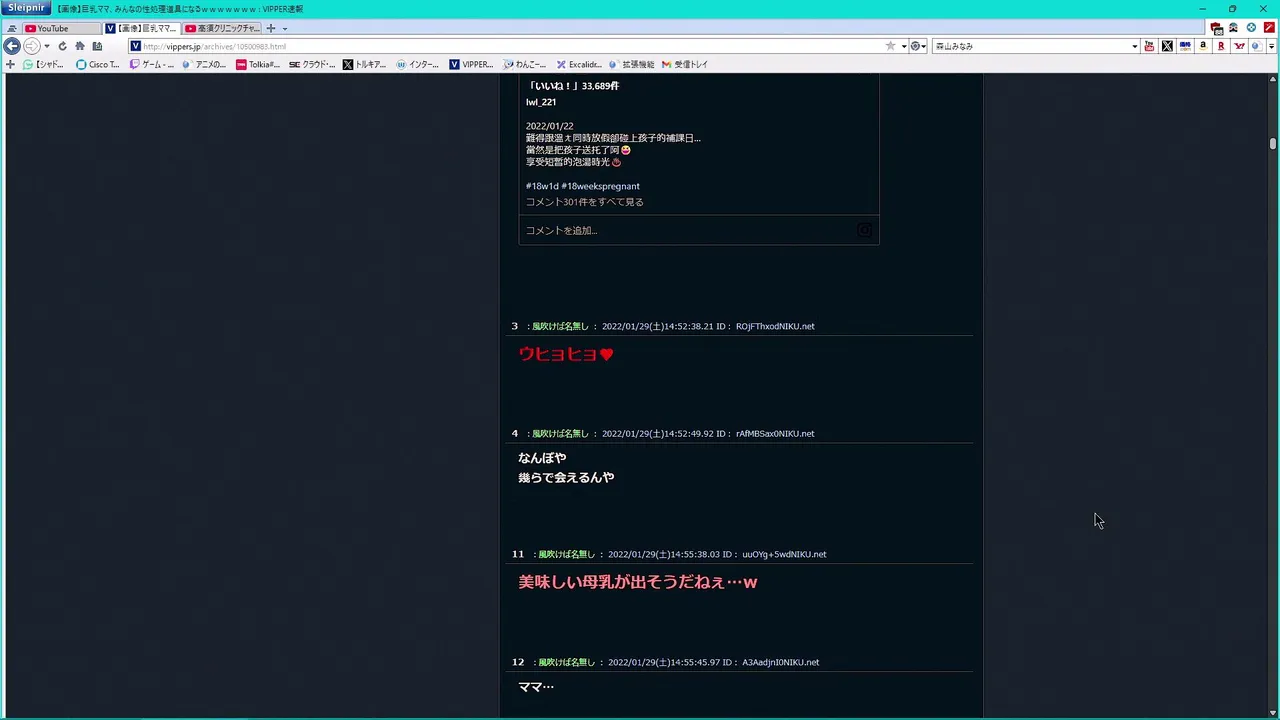The height and width of the screenshot is (720, 1280).
Task: Open the 拡張機能 bookmark
Action: click(632, 64)
